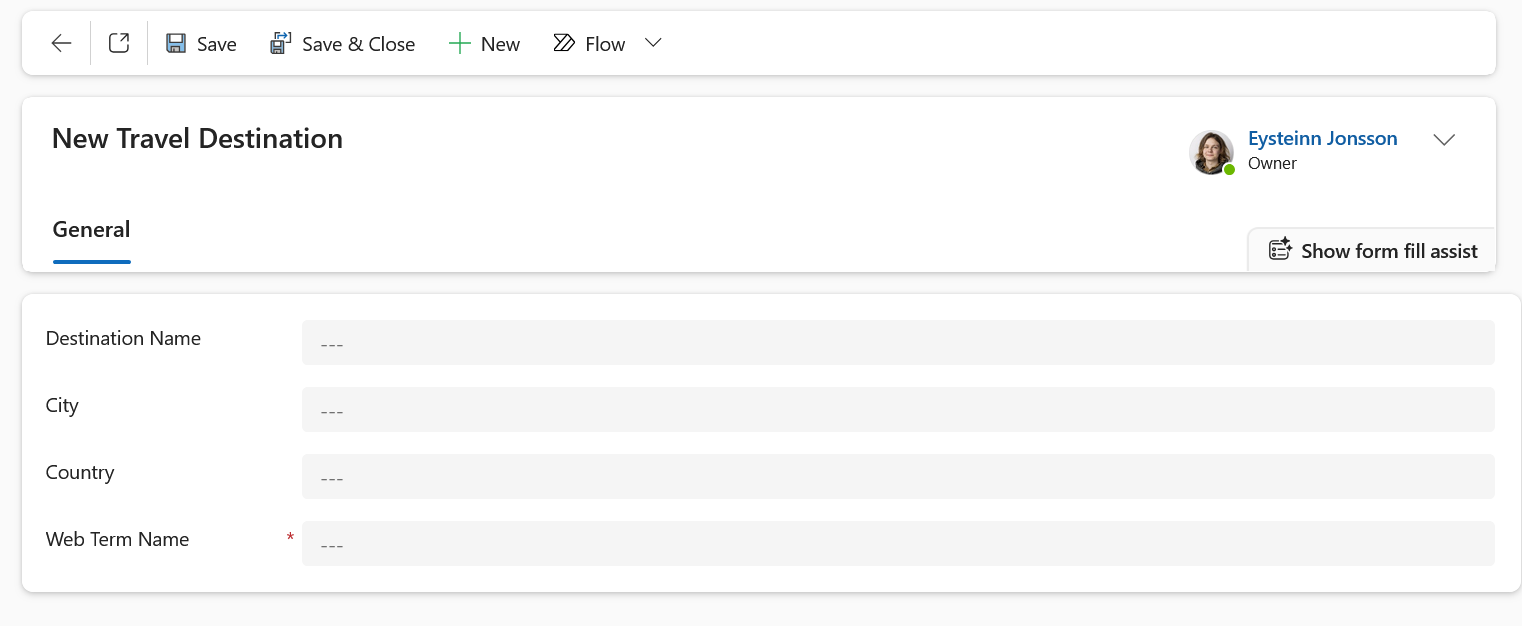Expand the Flow dropdown chevron
1523x626 pixels.
click(653, 43)
